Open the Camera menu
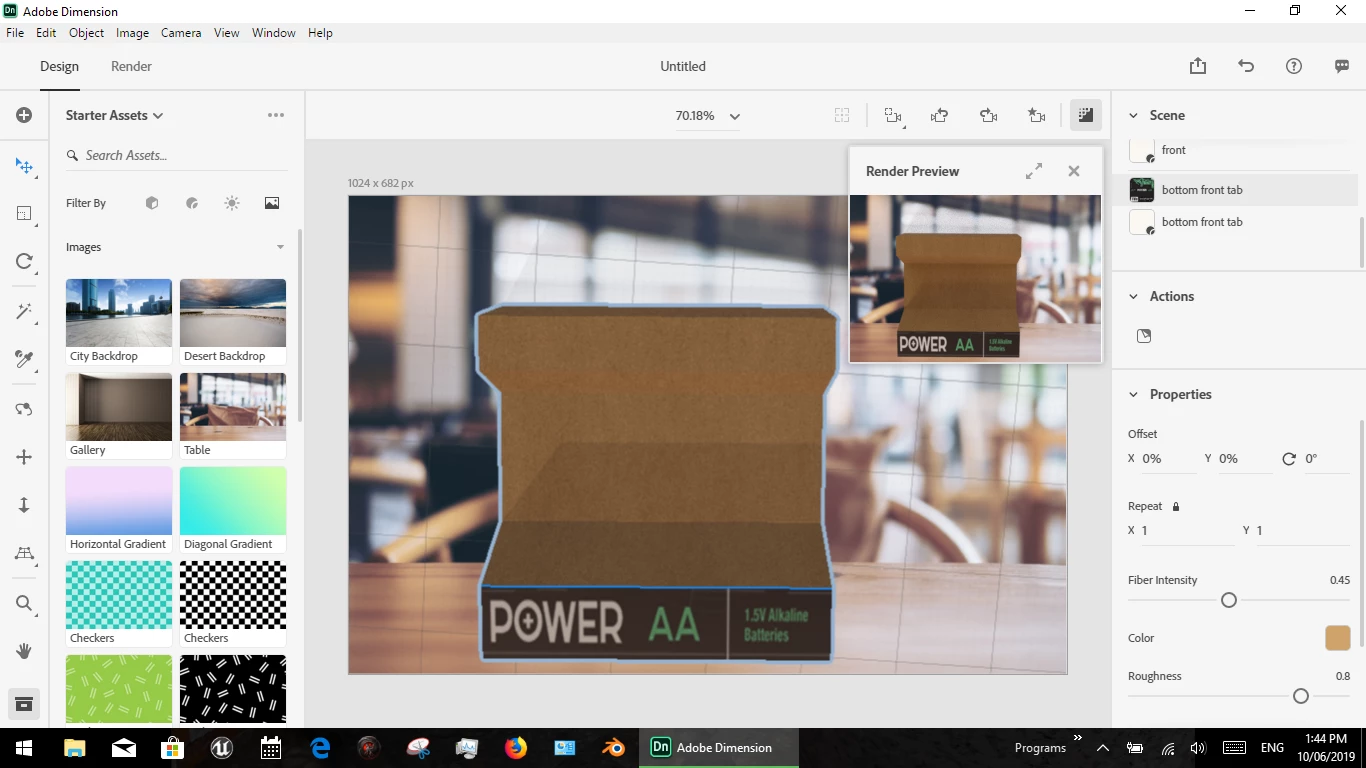This screenshot has height=768, width=1366. click(181, 33)
